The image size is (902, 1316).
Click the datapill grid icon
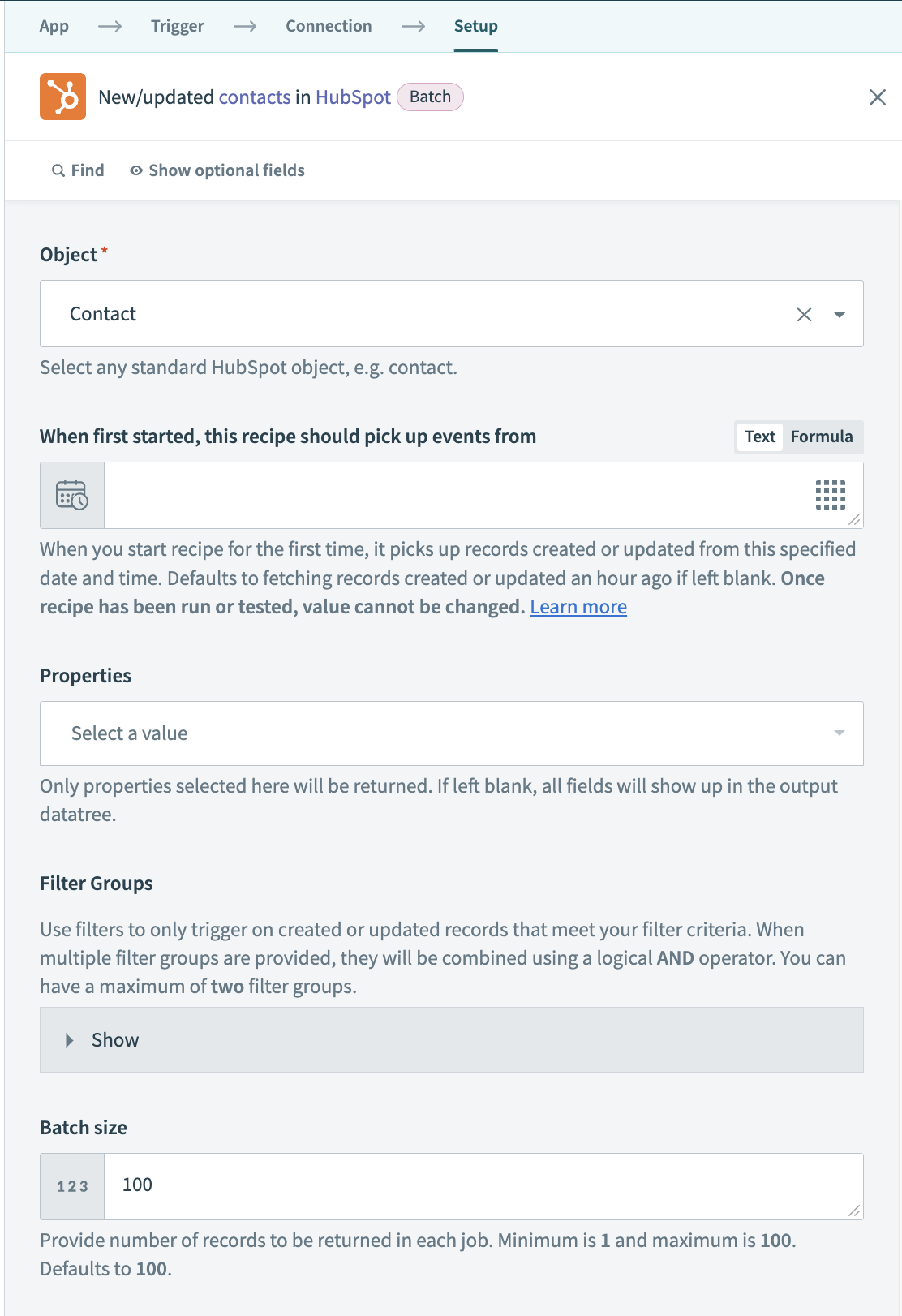click(x=831, y=495)
